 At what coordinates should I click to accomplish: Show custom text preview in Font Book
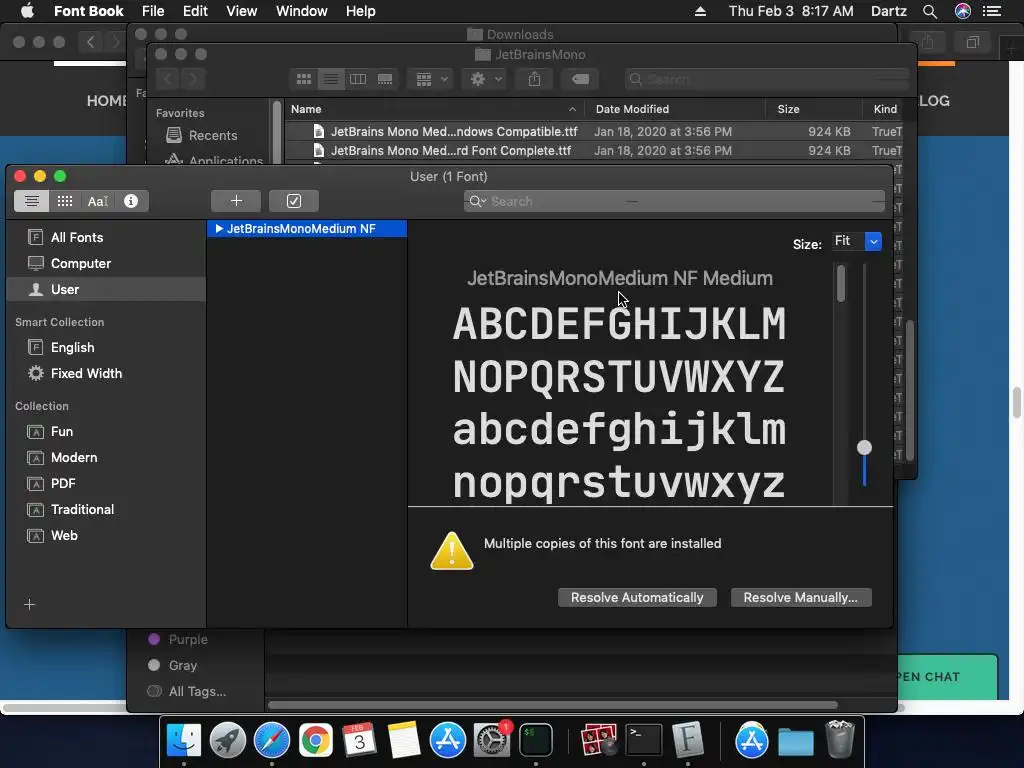pyautogui.click(x=98, y=201)
